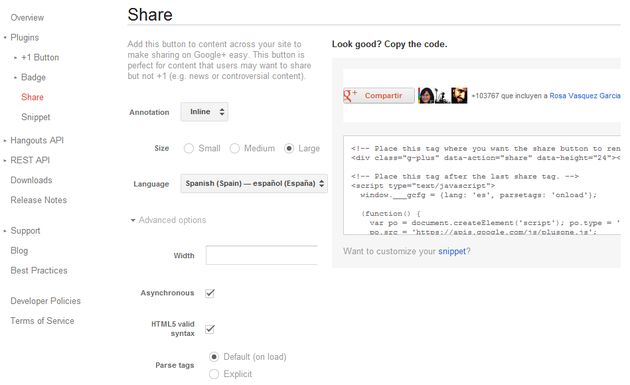Click the first profile photo thumbnail in preview
630x385 pixels.
pyautogui.click(x=426, y=96)
